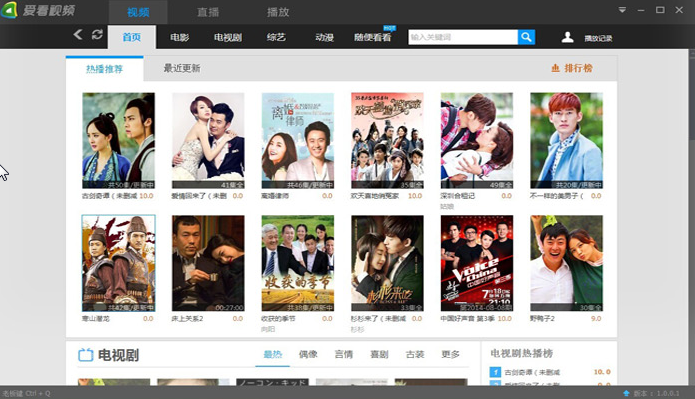Click the 电视剧 section heading
The height and width of the screenshot is (399, 695).
click(118, 355)
